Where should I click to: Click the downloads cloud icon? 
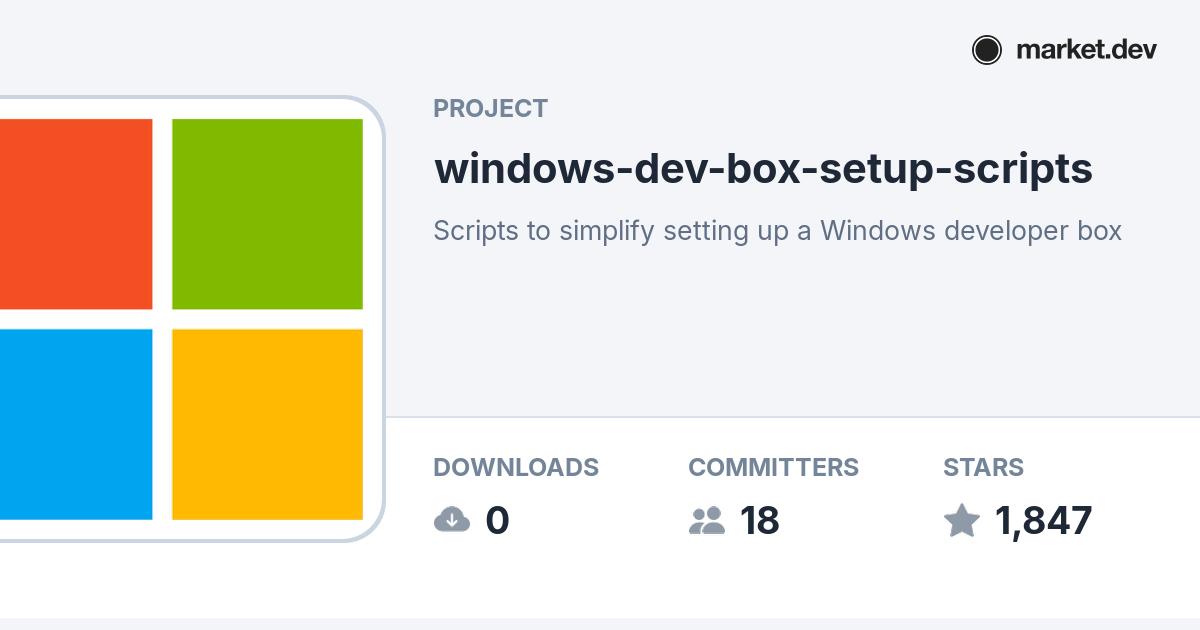pos(452,520)
